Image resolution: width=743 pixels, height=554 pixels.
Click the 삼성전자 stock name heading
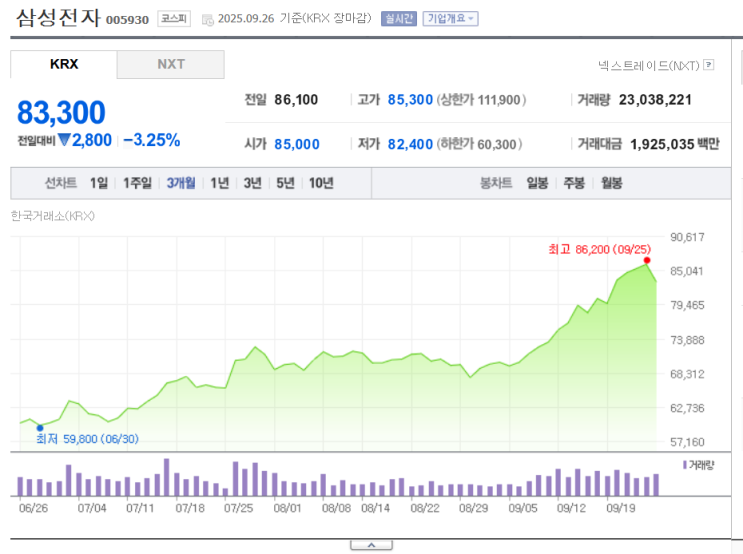coord(58,18)
